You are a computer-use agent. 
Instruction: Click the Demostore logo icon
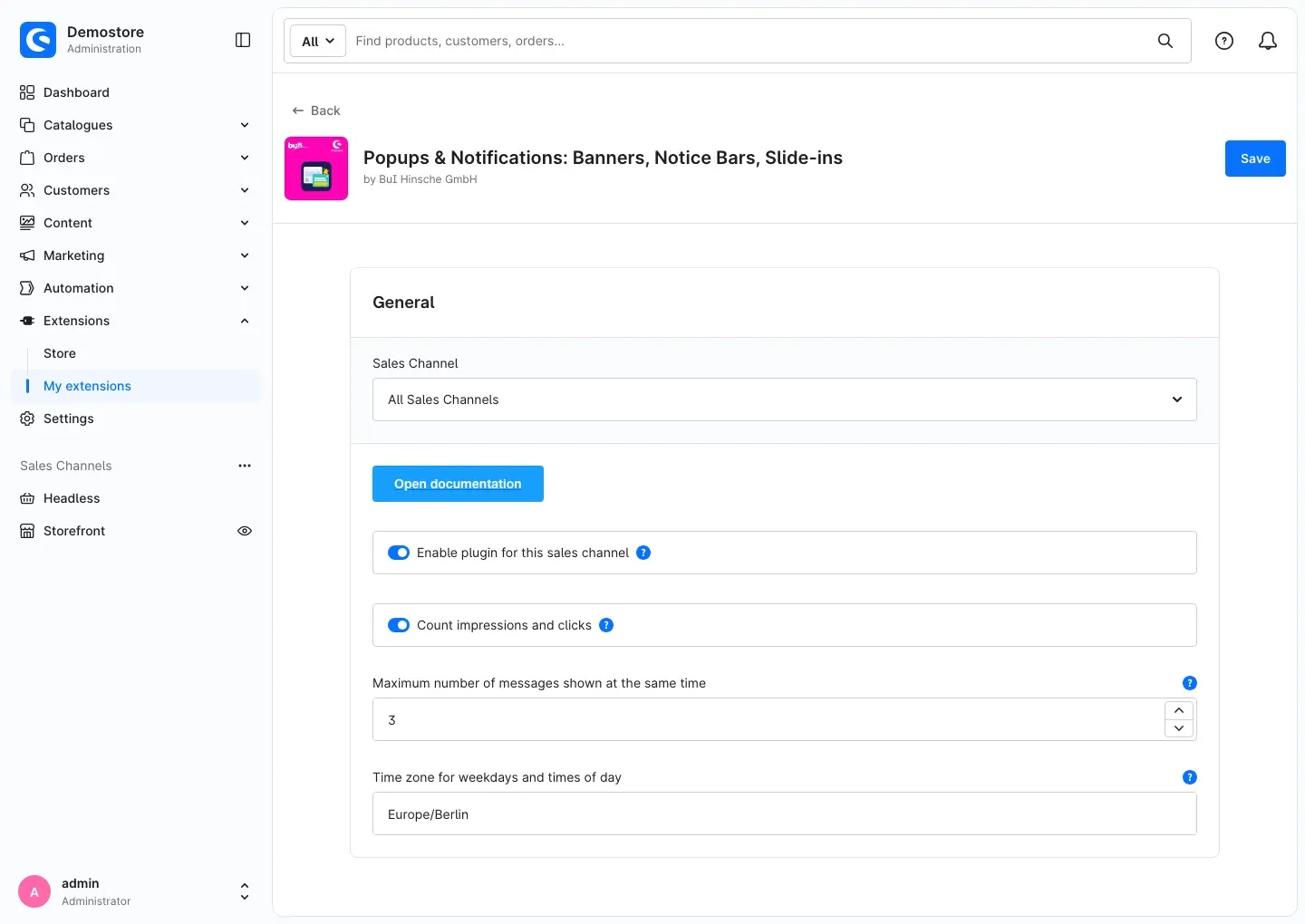tap(38, 40)
